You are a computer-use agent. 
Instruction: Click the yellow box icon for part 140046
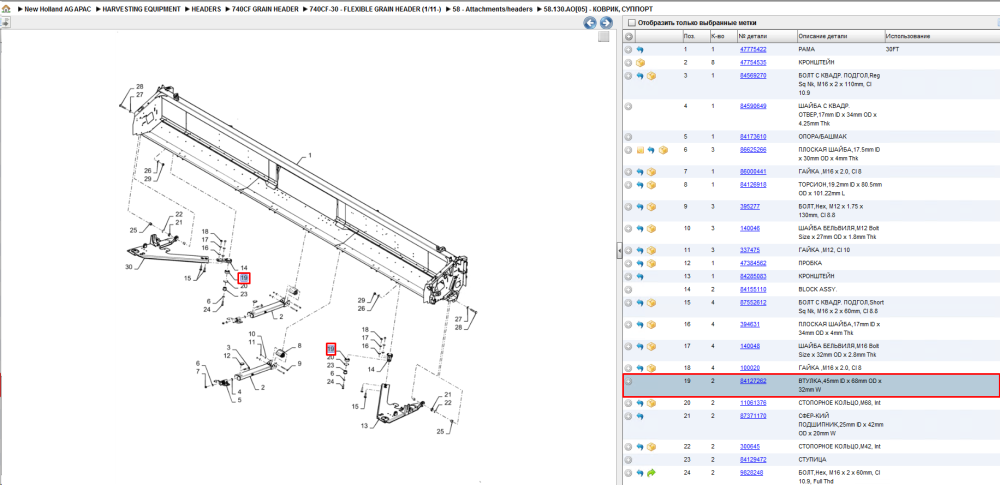click(651, 228)
